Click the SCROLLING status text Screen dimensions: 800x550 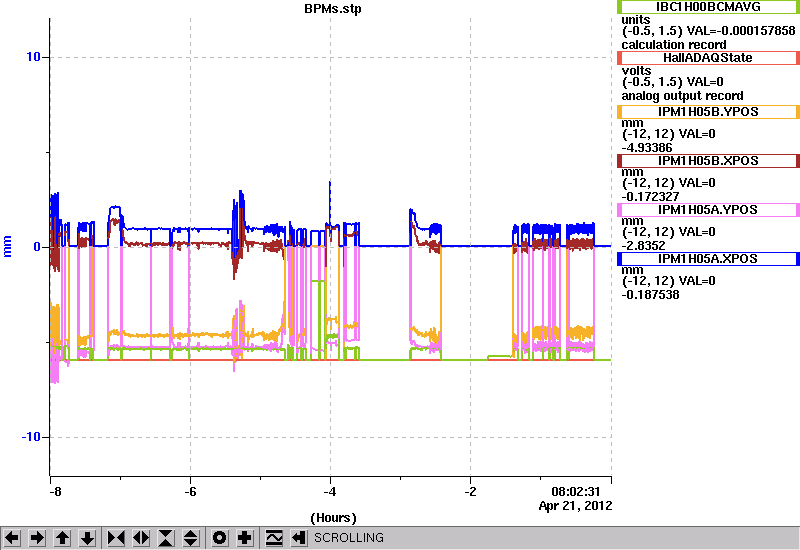tap(349, 538)
